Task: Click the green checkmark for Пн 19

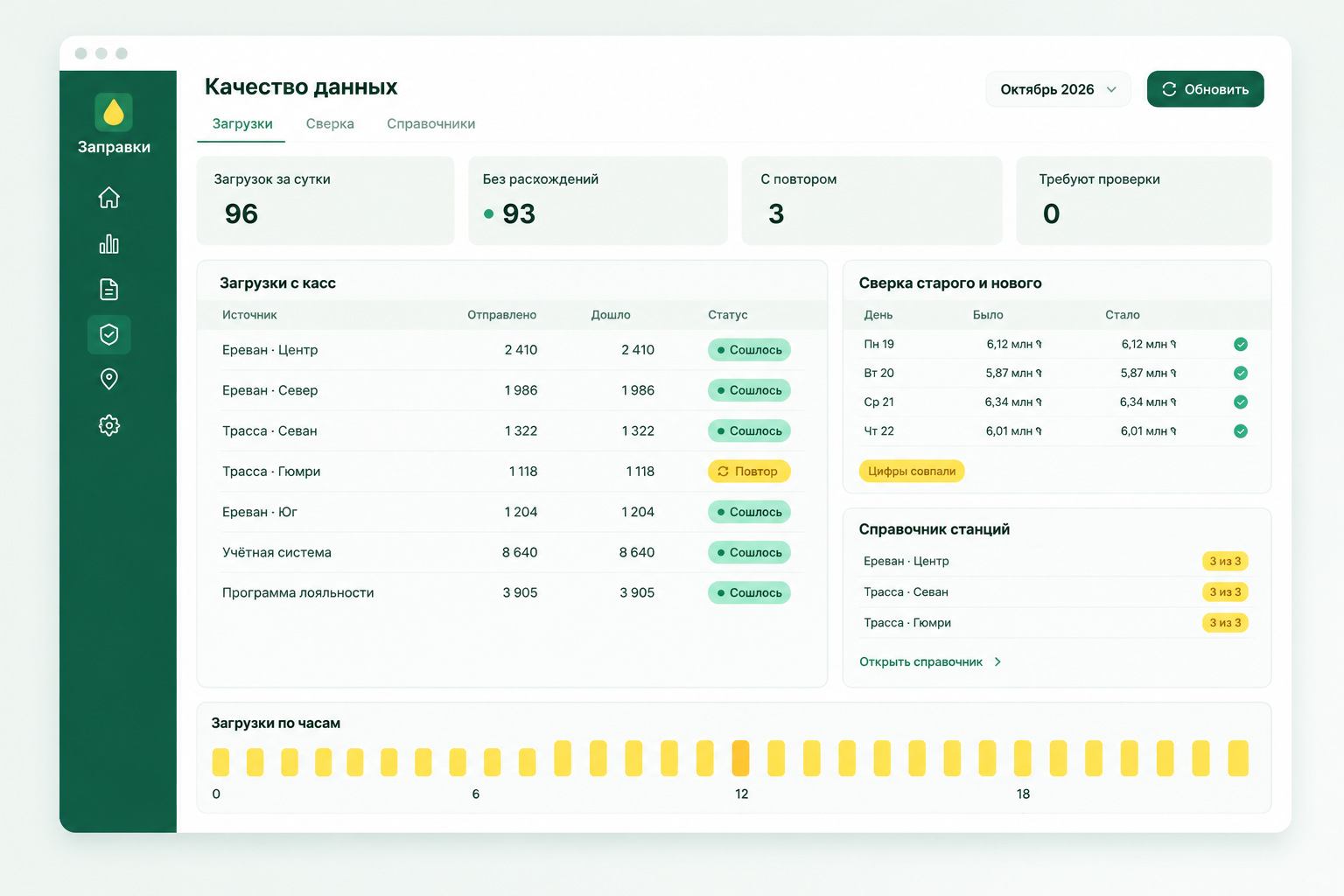Action: pos(1241,345)
